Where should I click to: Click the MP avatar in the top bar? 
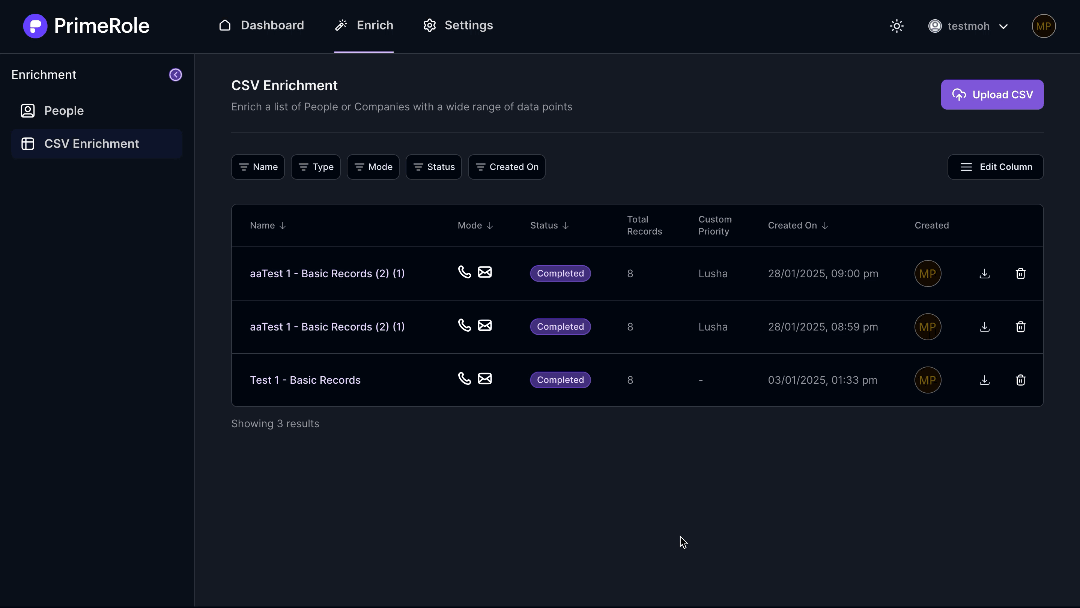[1043, 26]
